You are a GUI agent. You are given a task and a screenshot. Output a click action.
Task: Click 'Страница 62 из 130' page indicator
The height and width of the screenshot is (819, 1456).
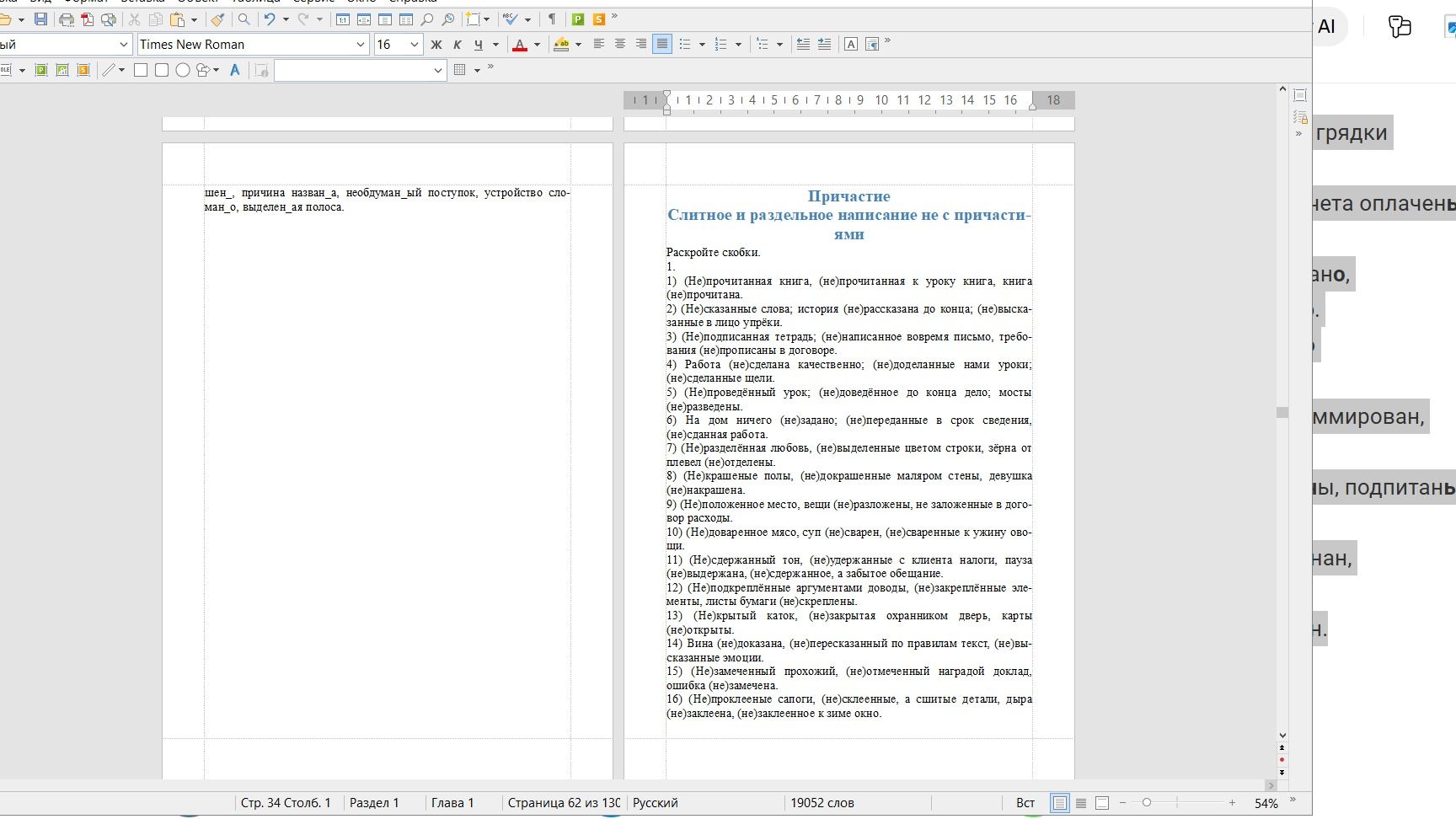pos(564,803)
